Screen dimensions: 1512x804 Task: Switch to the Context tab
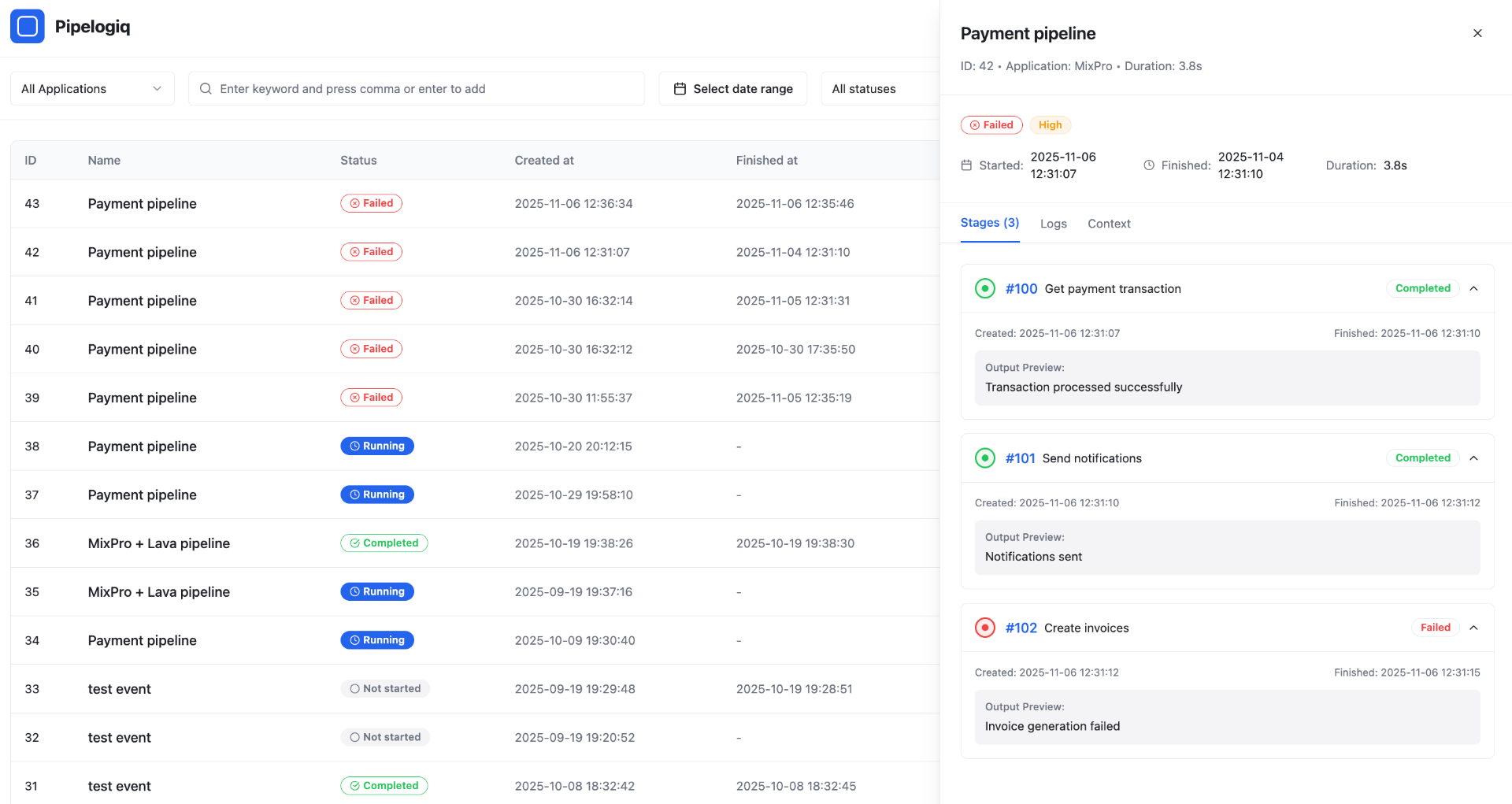pos(1109,224)
